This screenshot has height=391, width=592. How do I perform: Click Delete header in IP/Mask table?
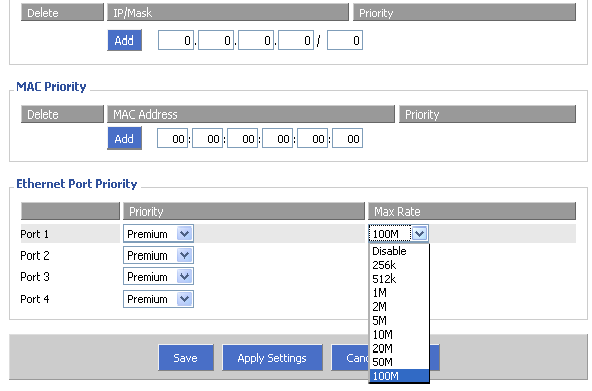[x=62, y=12]
